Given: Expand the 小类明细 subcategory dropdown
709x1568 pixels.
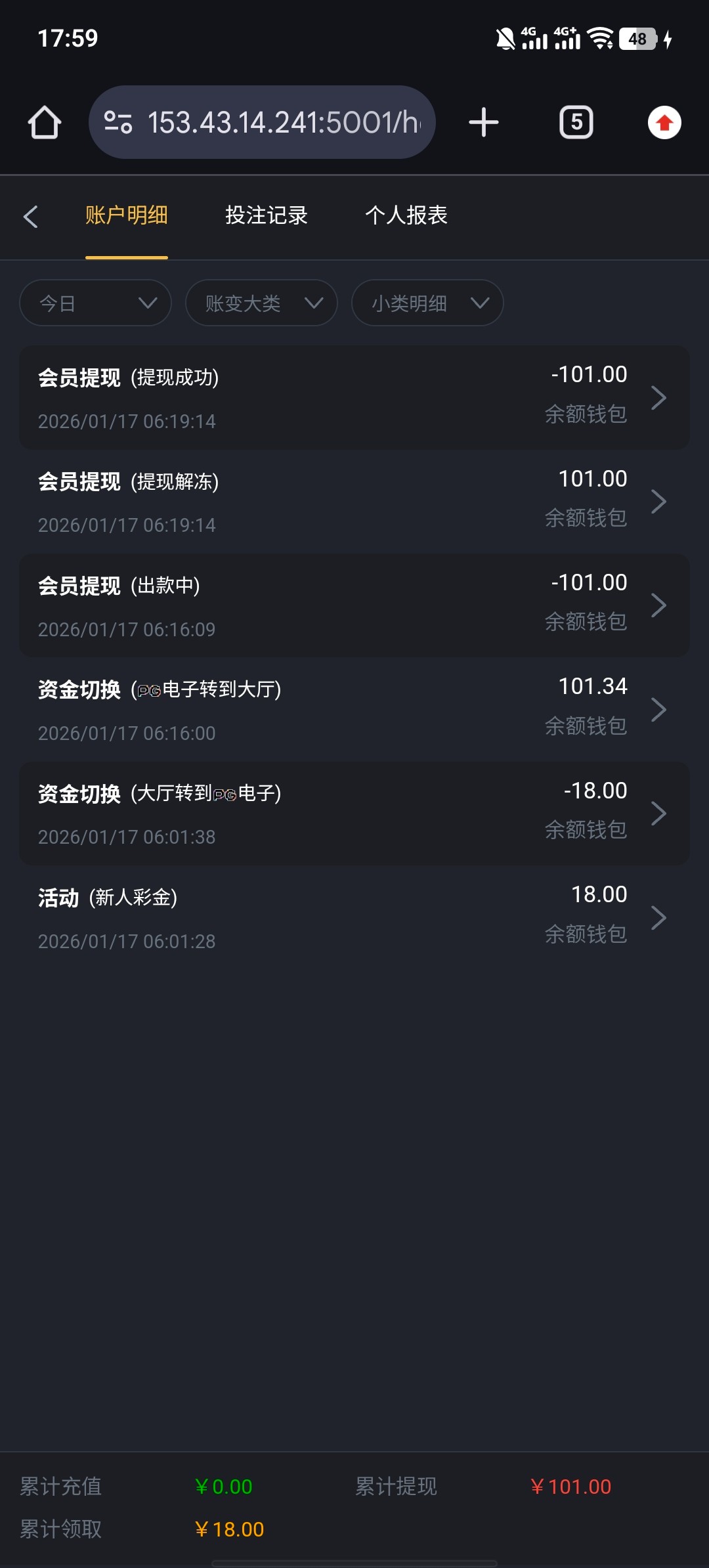Looking at the screenshot, I should [x=427, y=303].
